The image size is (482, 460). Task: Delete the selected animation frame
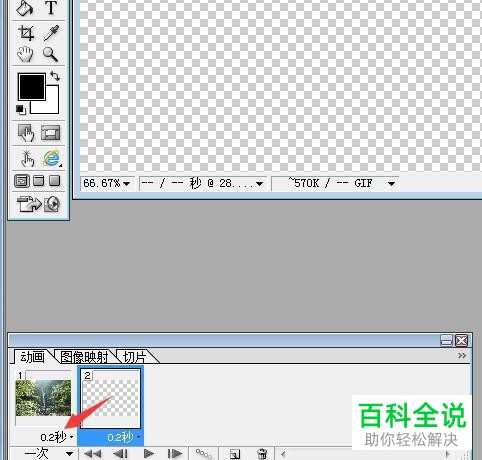262,454
